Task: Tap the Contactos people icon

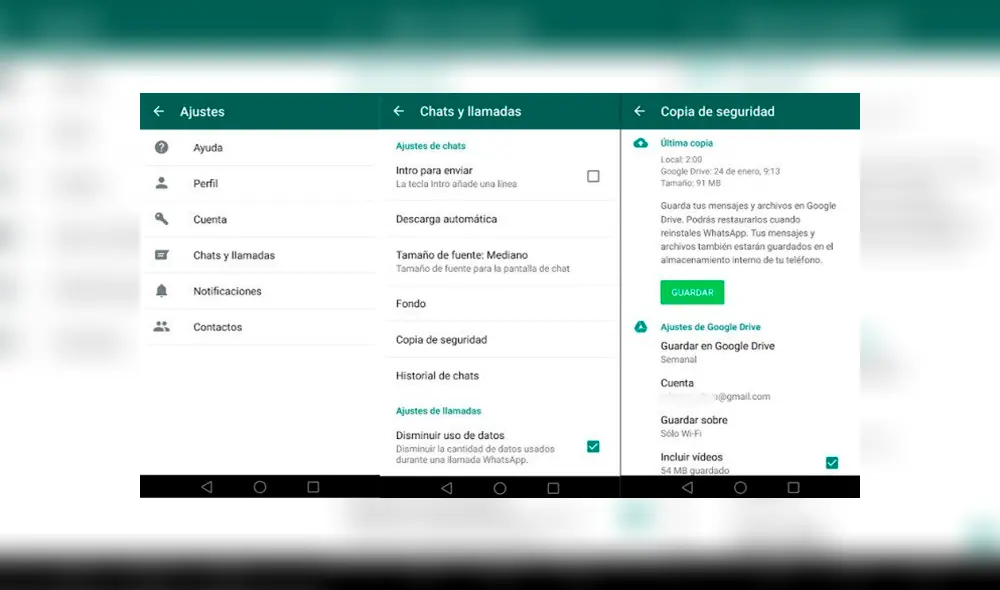Action: [162, 327]
